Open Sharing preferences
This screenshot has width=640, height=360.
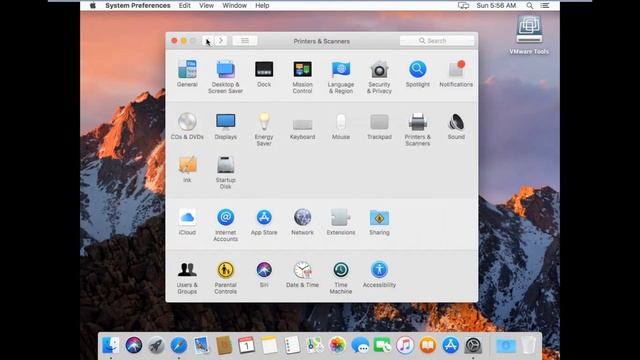point(379,222)
